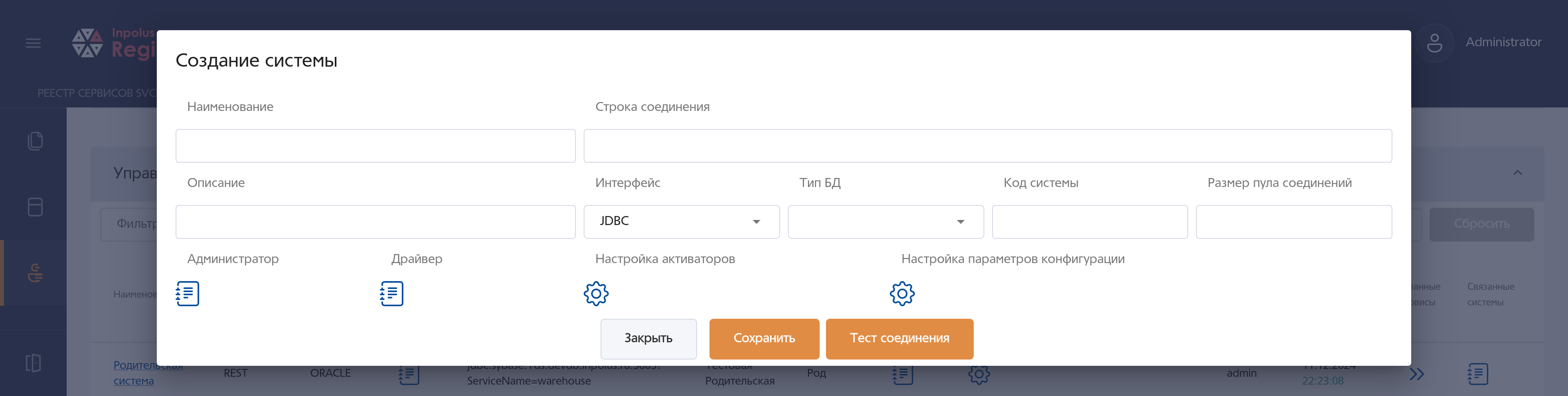Click the Сбросить button in background
The width and height of the screenshot is (1568, 396).
1481,224
